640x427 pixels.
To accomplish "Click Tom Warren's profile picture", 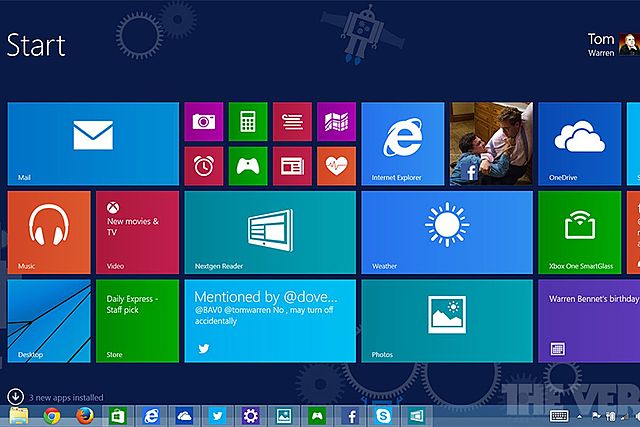I will 629,44.
